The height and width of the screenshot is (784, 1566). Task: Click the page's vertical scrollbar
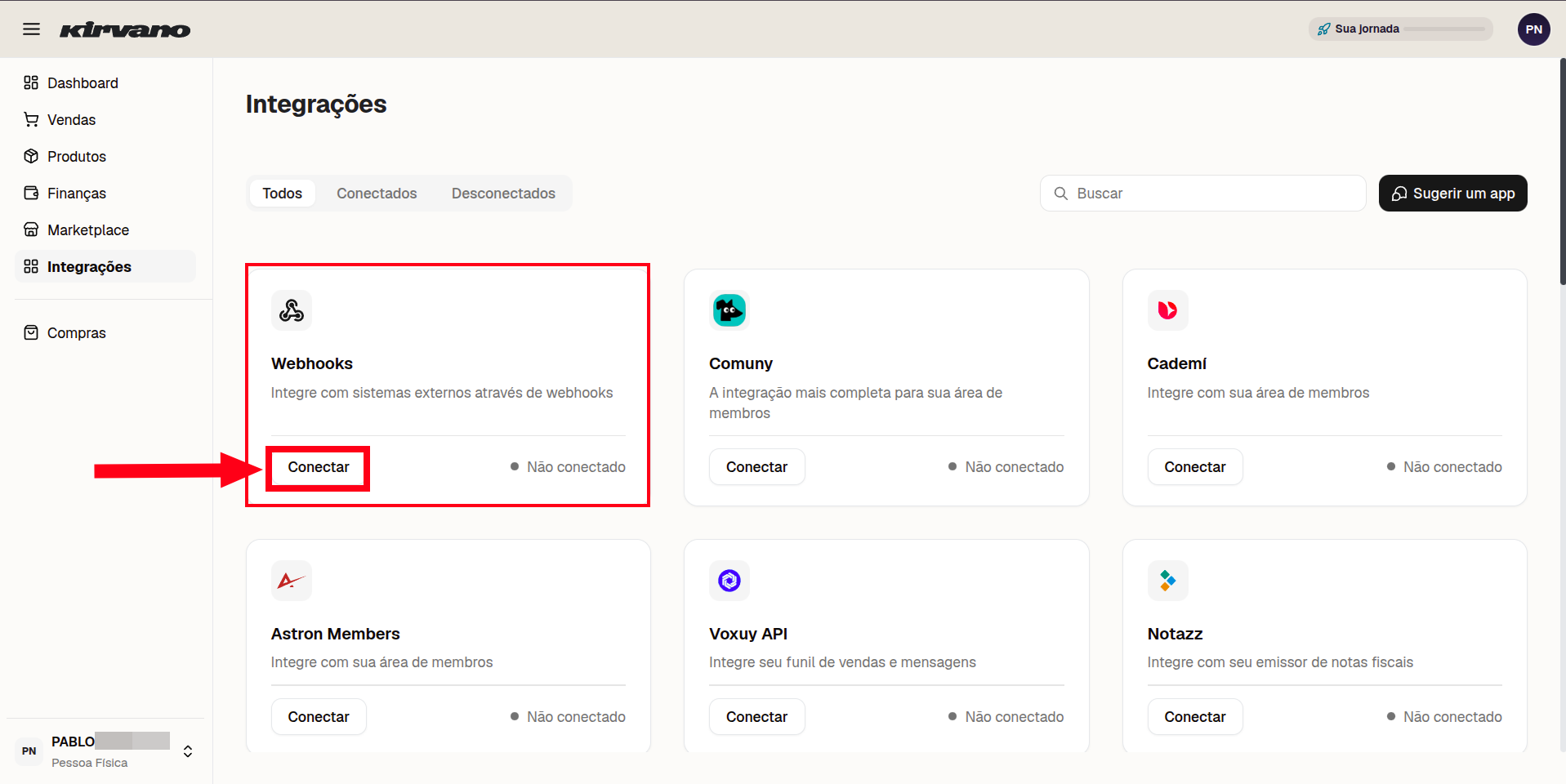click(x=1562, y=171)
